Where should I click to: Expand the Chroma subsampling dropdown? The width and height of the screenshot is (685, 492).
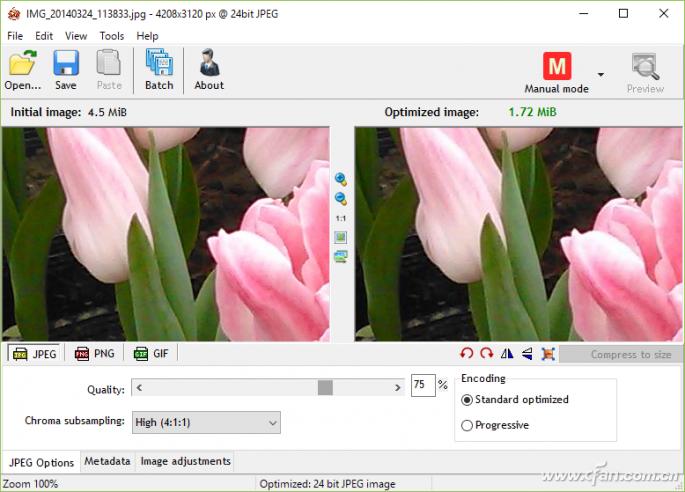(x=272, y=423)
